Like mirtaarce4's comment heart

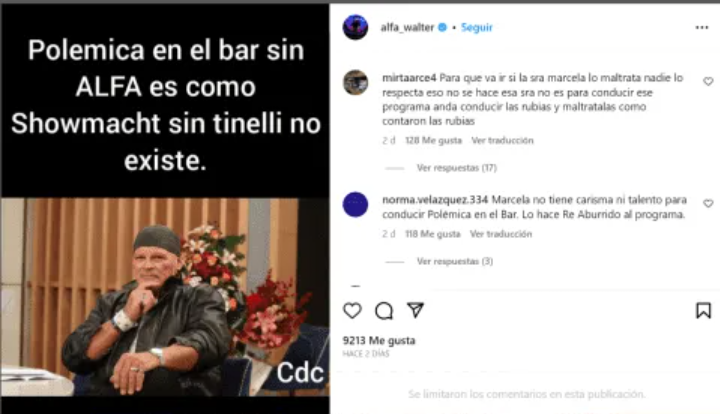tap(708, 81)
